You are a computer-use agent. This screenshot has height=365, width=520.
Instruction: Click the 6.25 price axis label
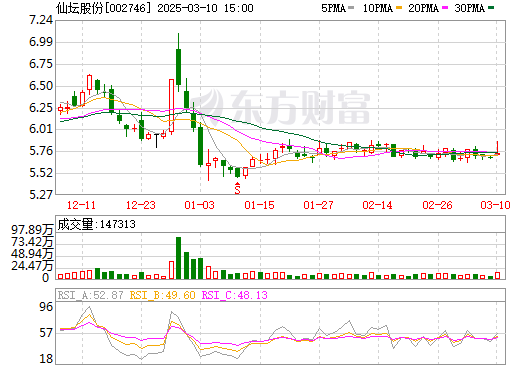41,108
